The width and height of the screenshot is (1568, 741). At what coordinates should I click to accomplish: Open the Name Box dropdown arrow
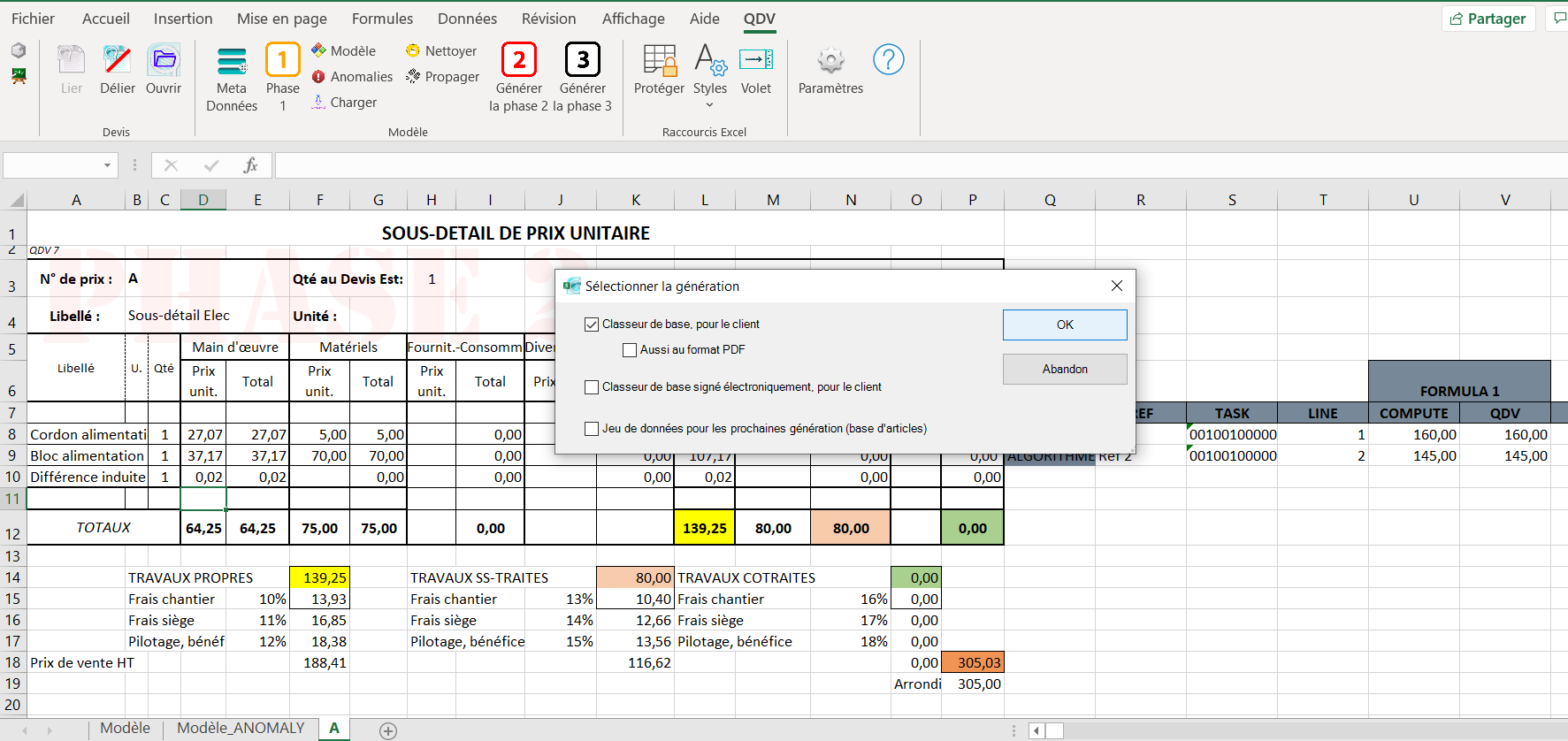pyautogui.click(x=107, y=165)
